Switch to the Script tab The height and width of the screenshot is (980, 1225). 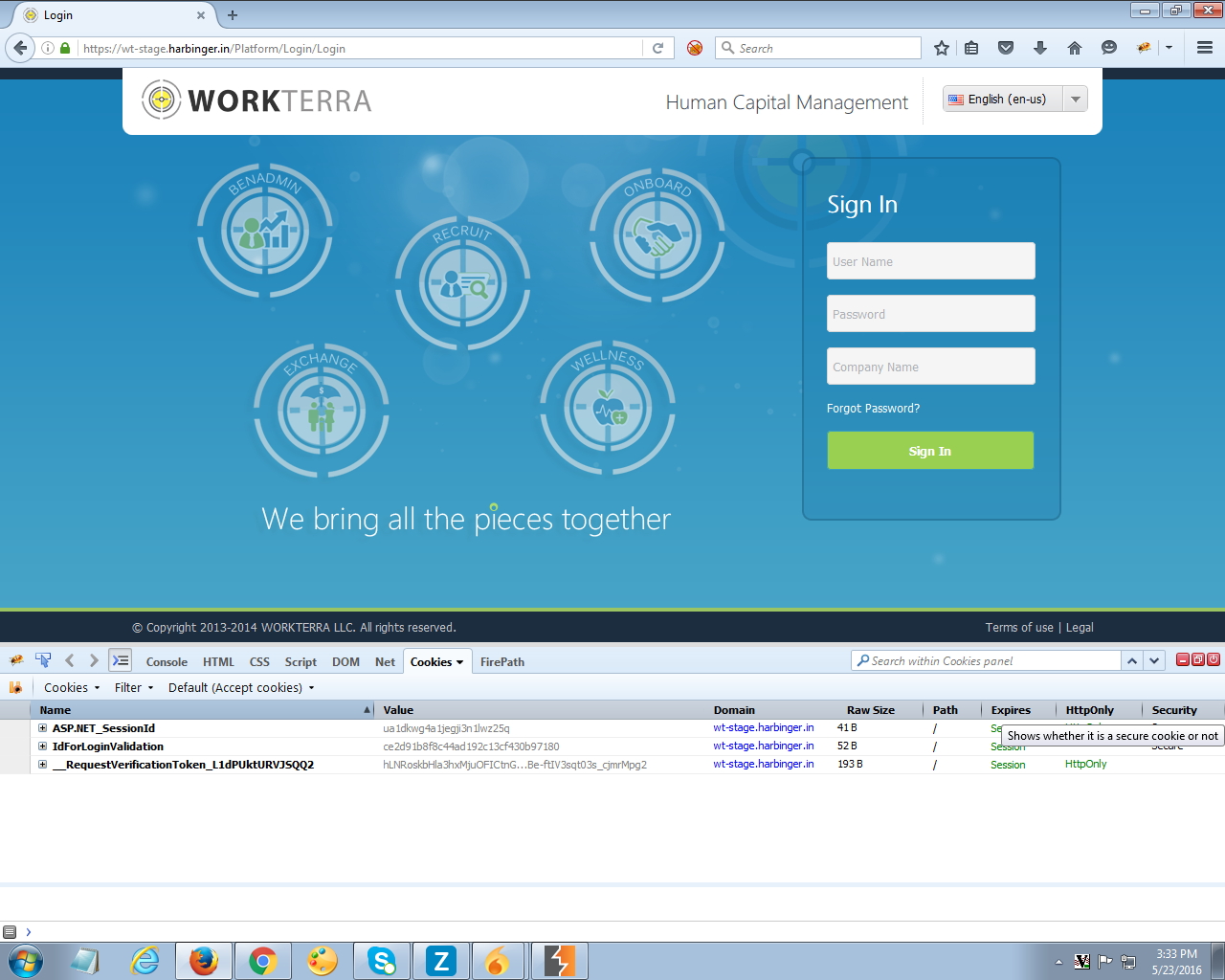click(x=301, y=662)
